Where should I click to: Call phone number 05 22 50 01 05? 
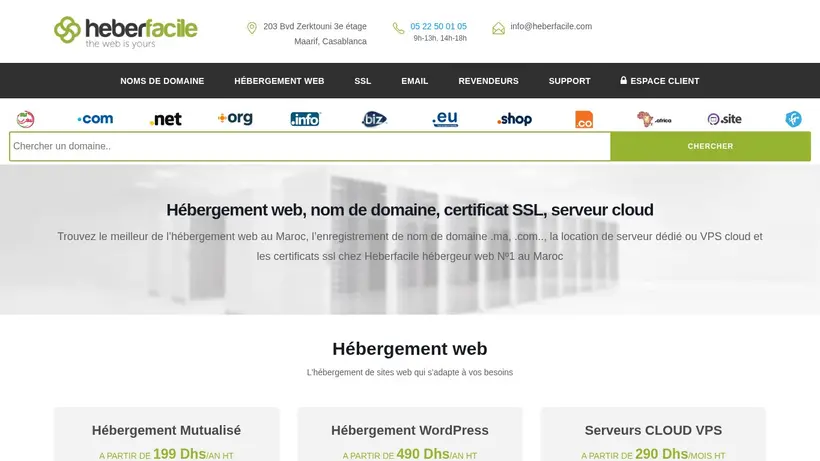(438, 26)
